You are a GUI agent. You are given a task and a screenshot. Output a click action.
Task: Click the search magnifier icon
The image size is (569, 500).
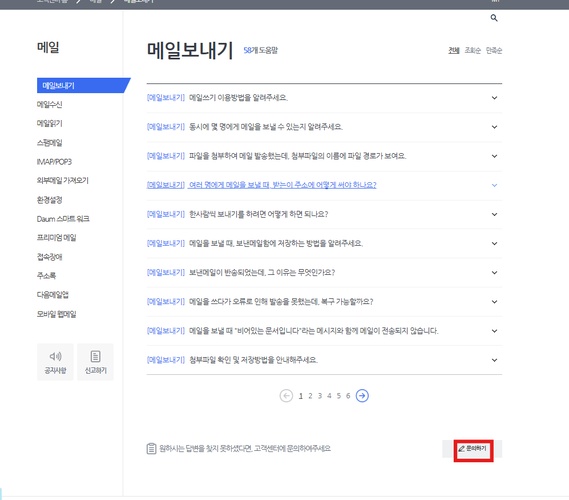point(494,18)
